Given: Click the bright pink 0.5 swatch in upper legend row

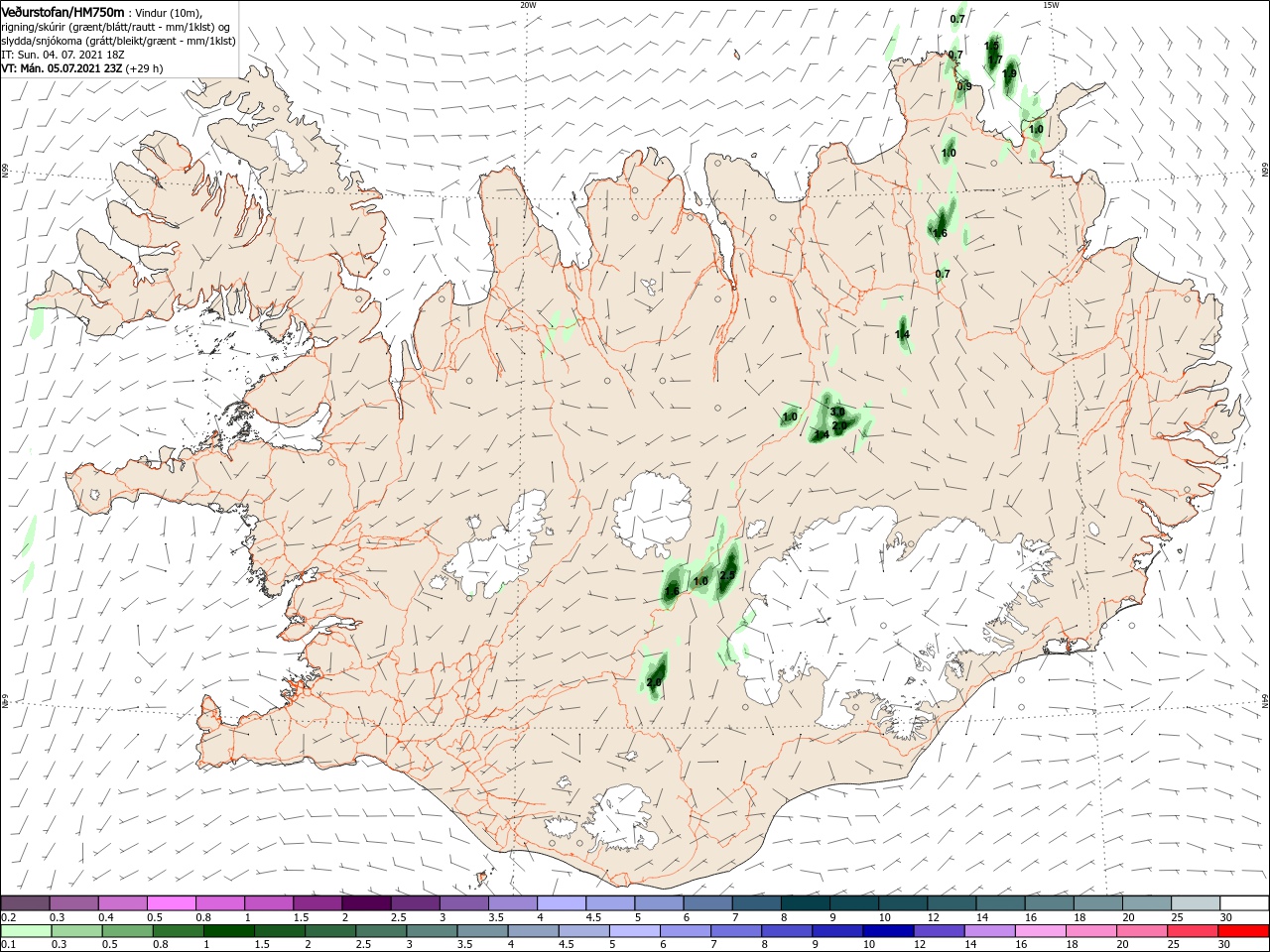Looking at the screenshot, I should pos(171,903).
